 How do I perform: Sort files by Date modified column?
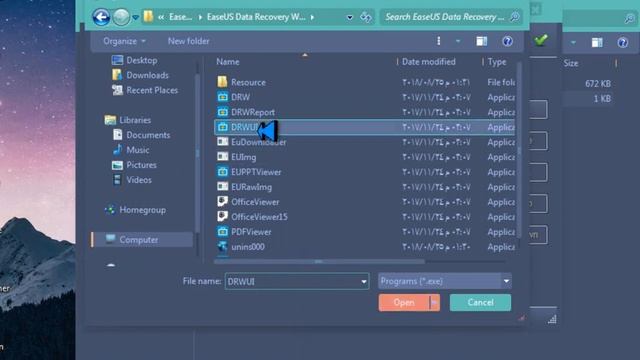tap(429, 62)
